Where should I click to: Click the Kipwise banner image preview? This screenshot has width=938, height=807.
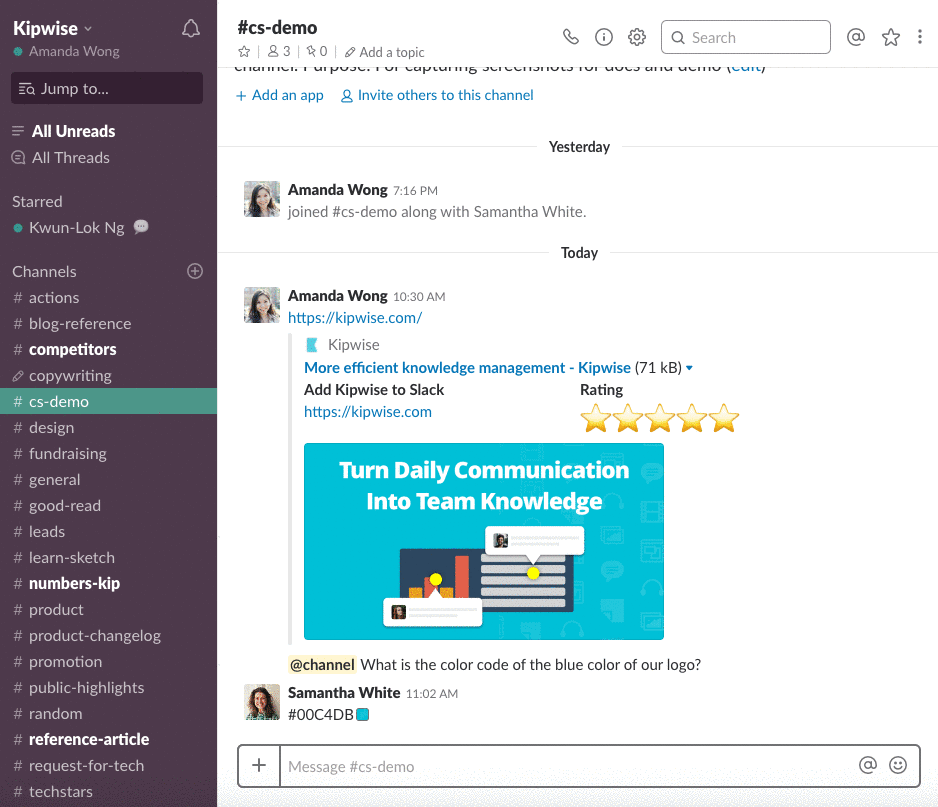click(483, 541)
